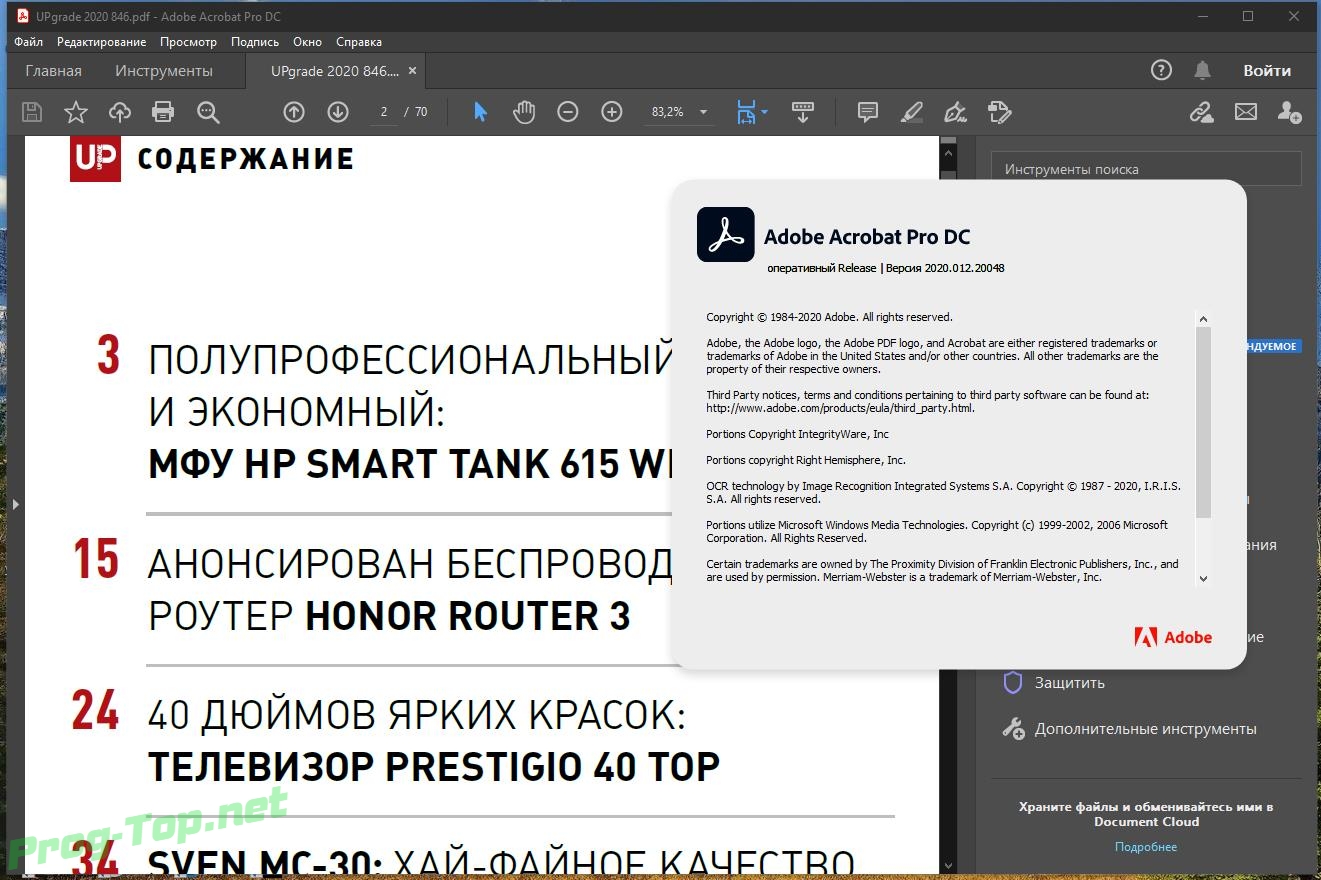Open Help question mark icon

tap(1161, 70)
